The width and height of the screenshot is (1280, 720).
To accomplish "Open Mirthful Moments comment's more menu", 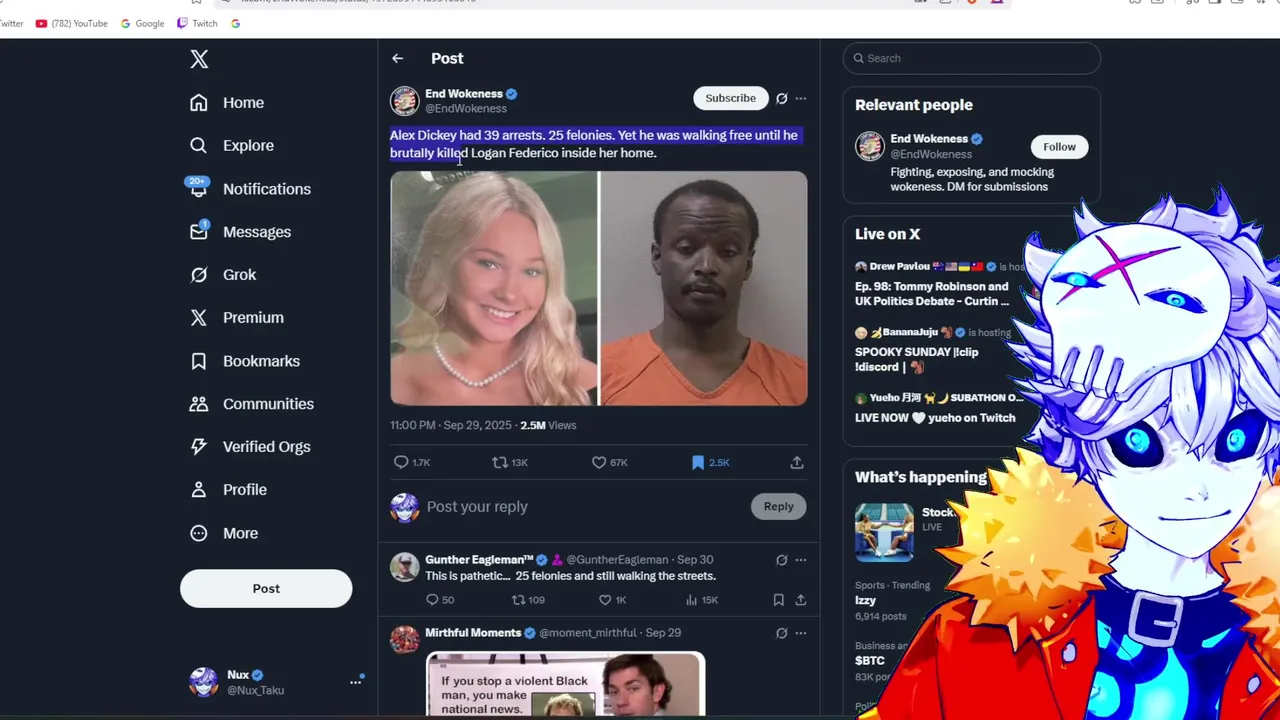I will click(x=801, y=633).
